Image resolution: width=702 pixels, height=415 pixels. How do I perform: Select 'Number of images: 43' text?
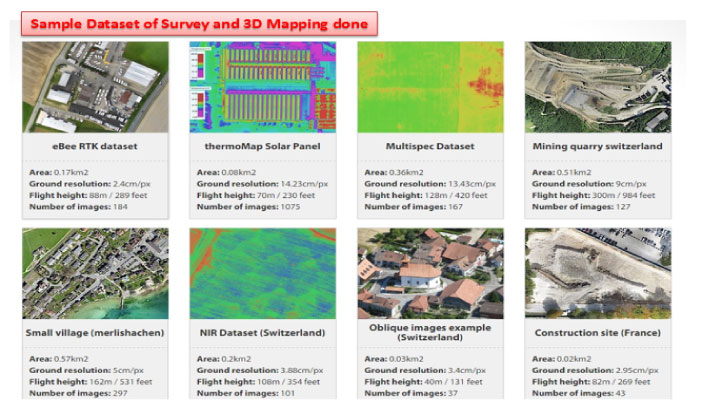pyautogui.click(x=579, y=394)
